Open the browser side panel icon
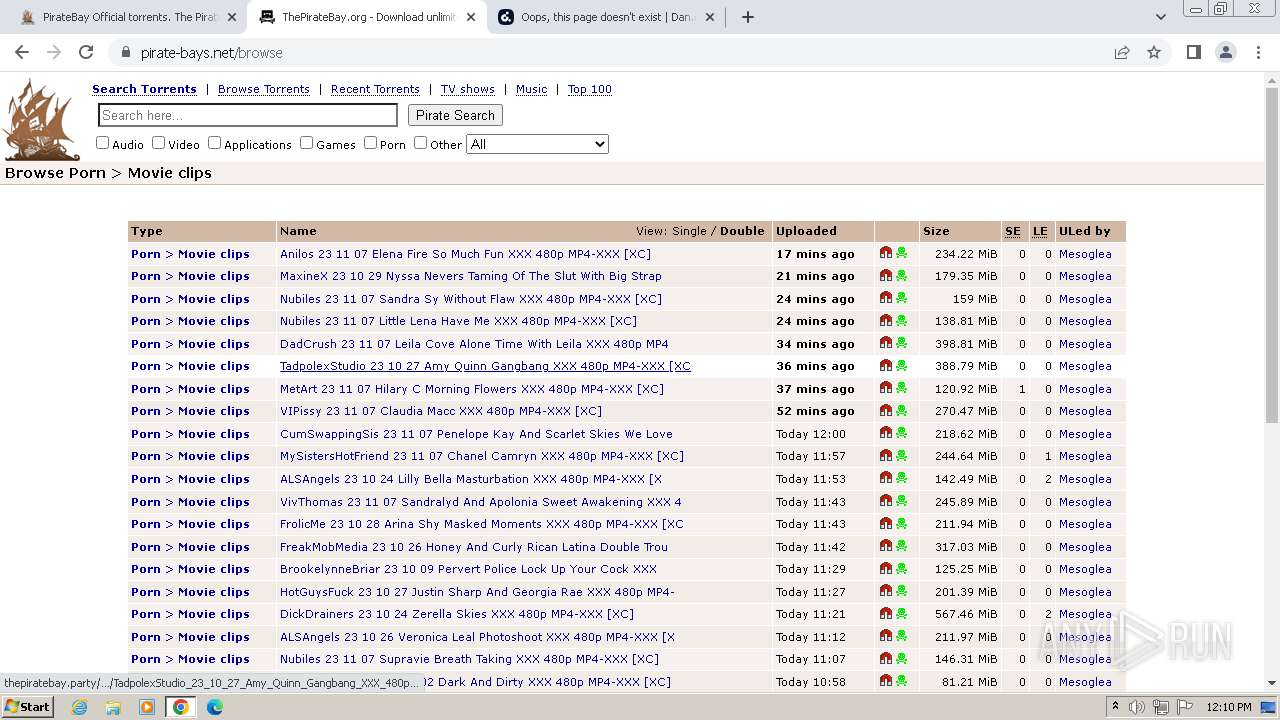1280x720 pixels. click(1194, 53)
